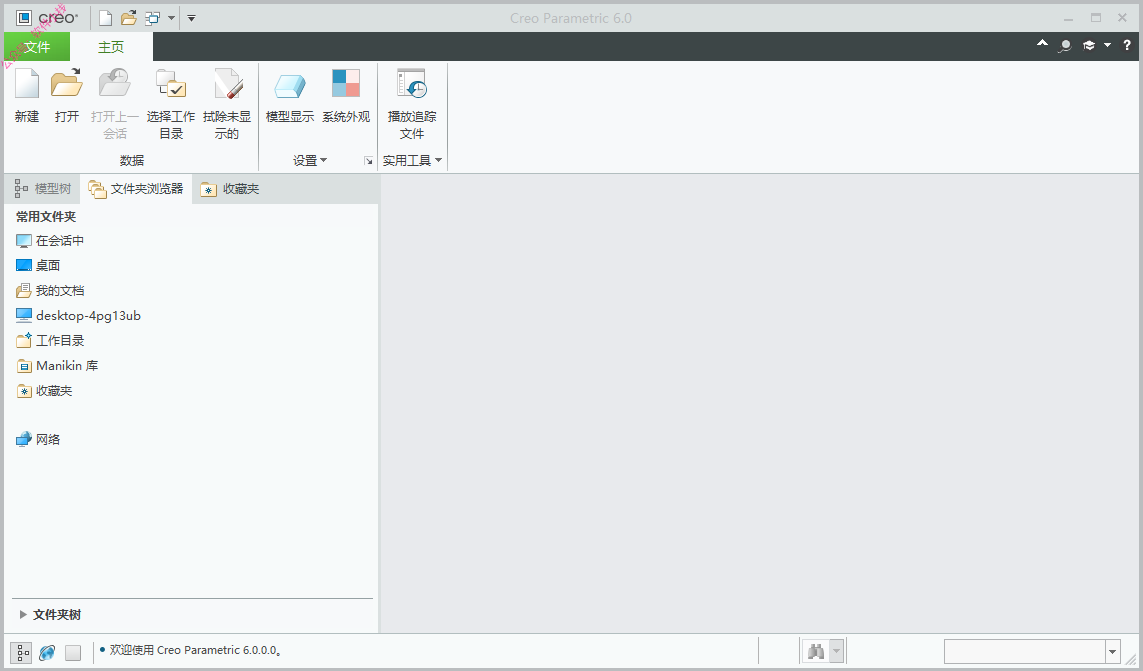Click the 打开 ribbon button

[67, 96]
